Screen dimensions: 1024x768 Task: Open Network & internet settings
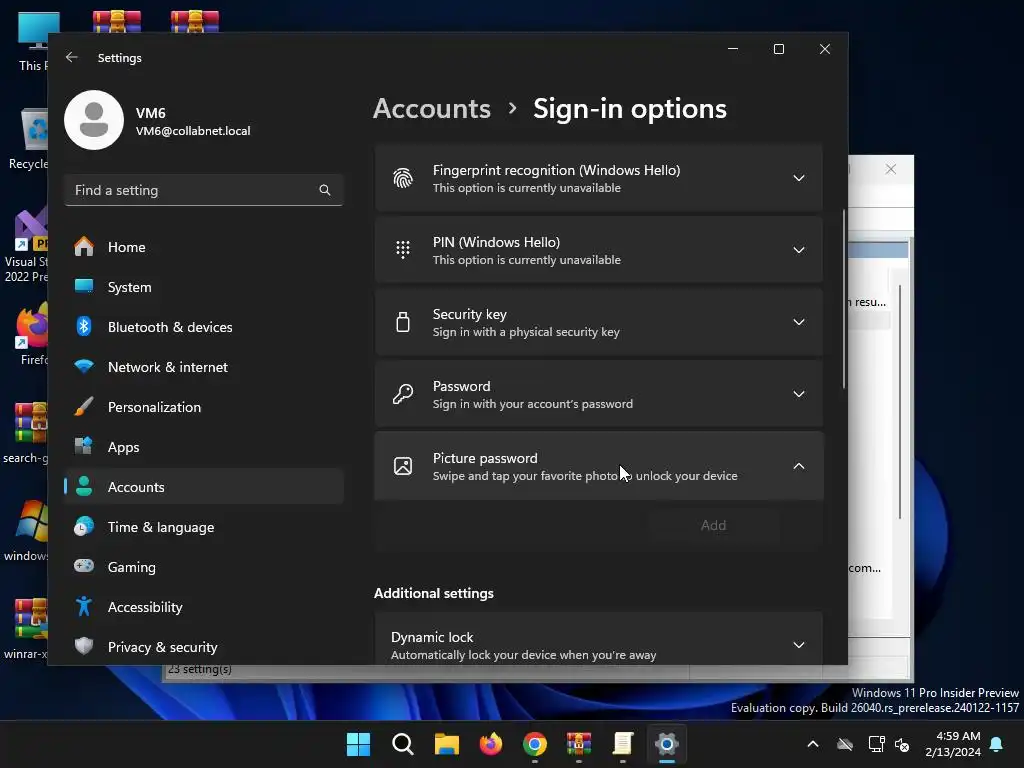click(204, 367)
